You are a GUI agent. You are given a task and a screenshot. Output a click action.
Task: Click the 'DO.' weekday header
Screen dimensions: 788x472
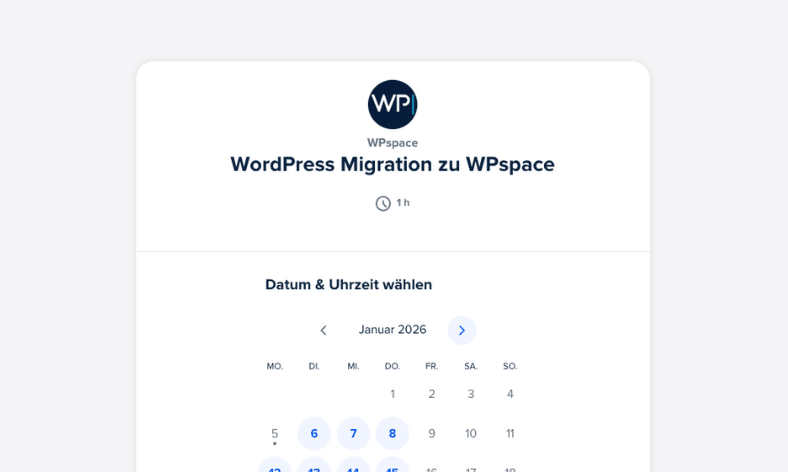pos(392,366)
